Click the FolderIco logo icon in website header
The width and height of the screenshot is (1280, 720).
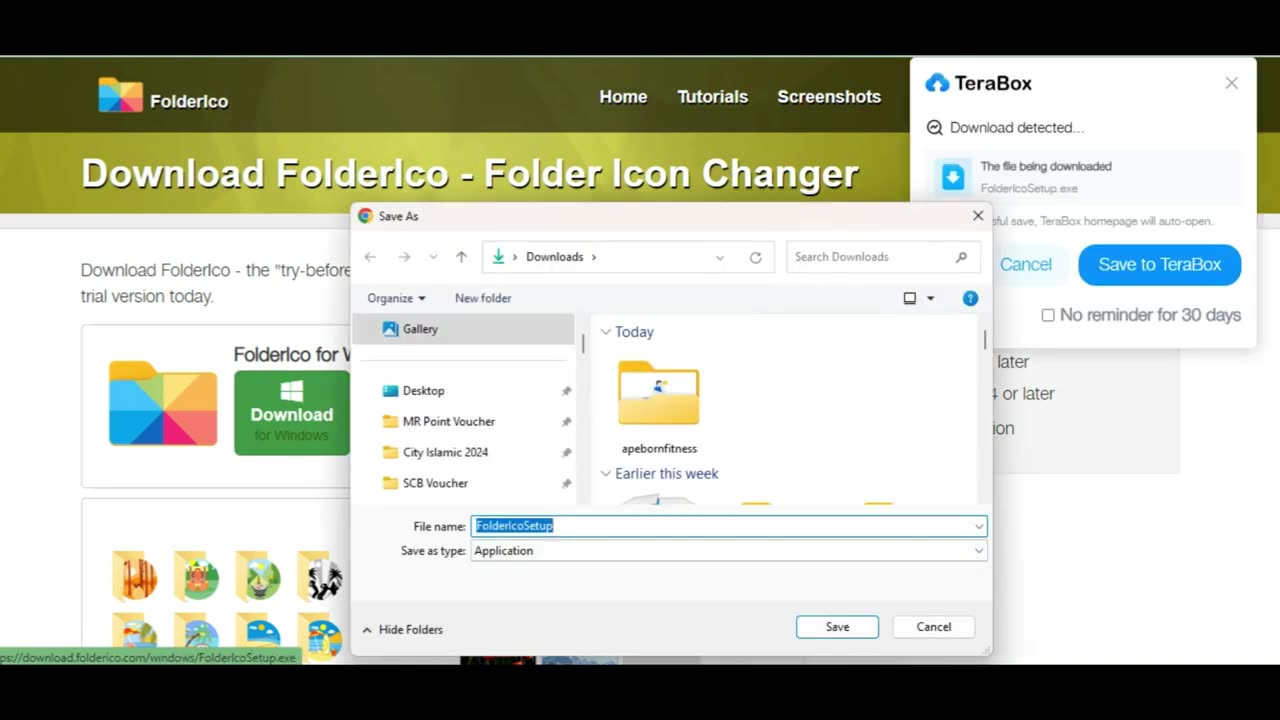pos(120,96)
